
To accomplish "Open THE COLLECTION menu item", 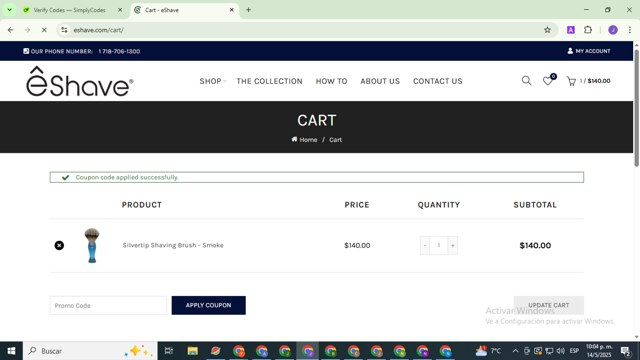I will (269, 81).
